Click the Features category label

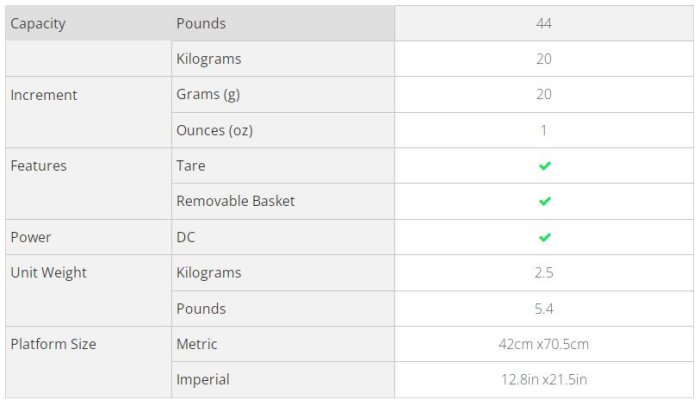tap(39, 166)
